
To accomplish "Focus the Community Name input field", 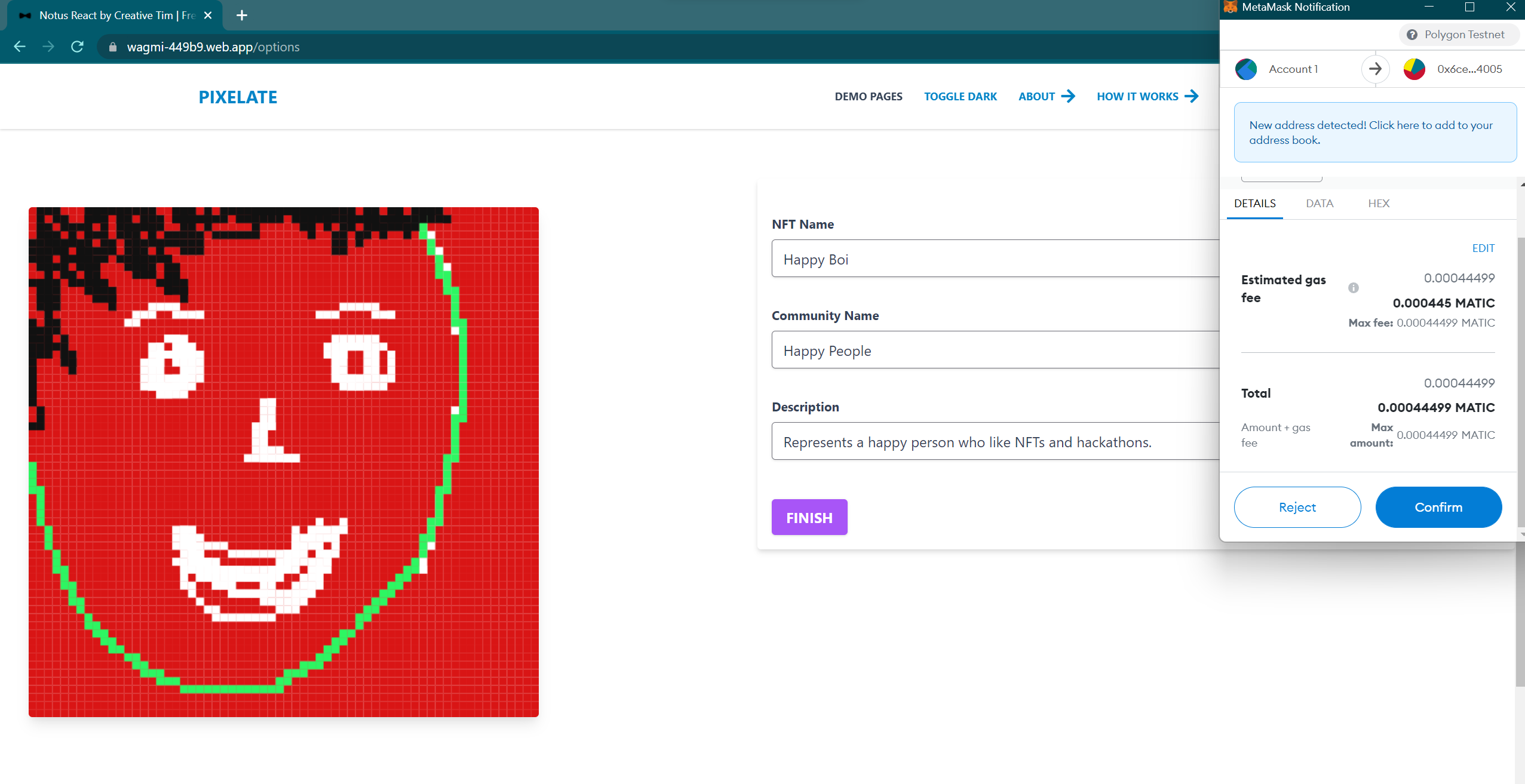I will click(995, 350).
